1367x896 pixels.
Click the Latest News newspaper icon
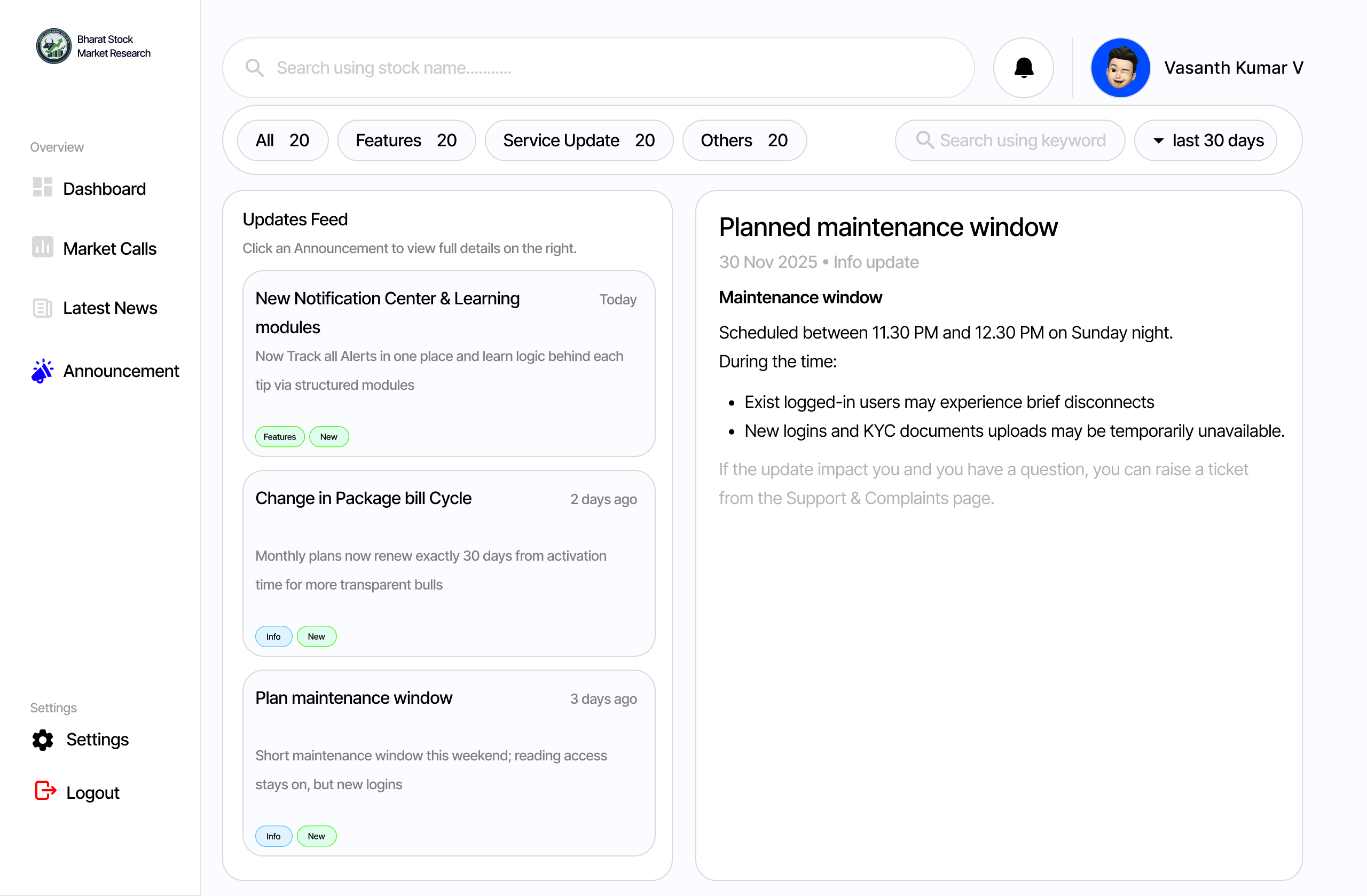click(x=43, y=308)
